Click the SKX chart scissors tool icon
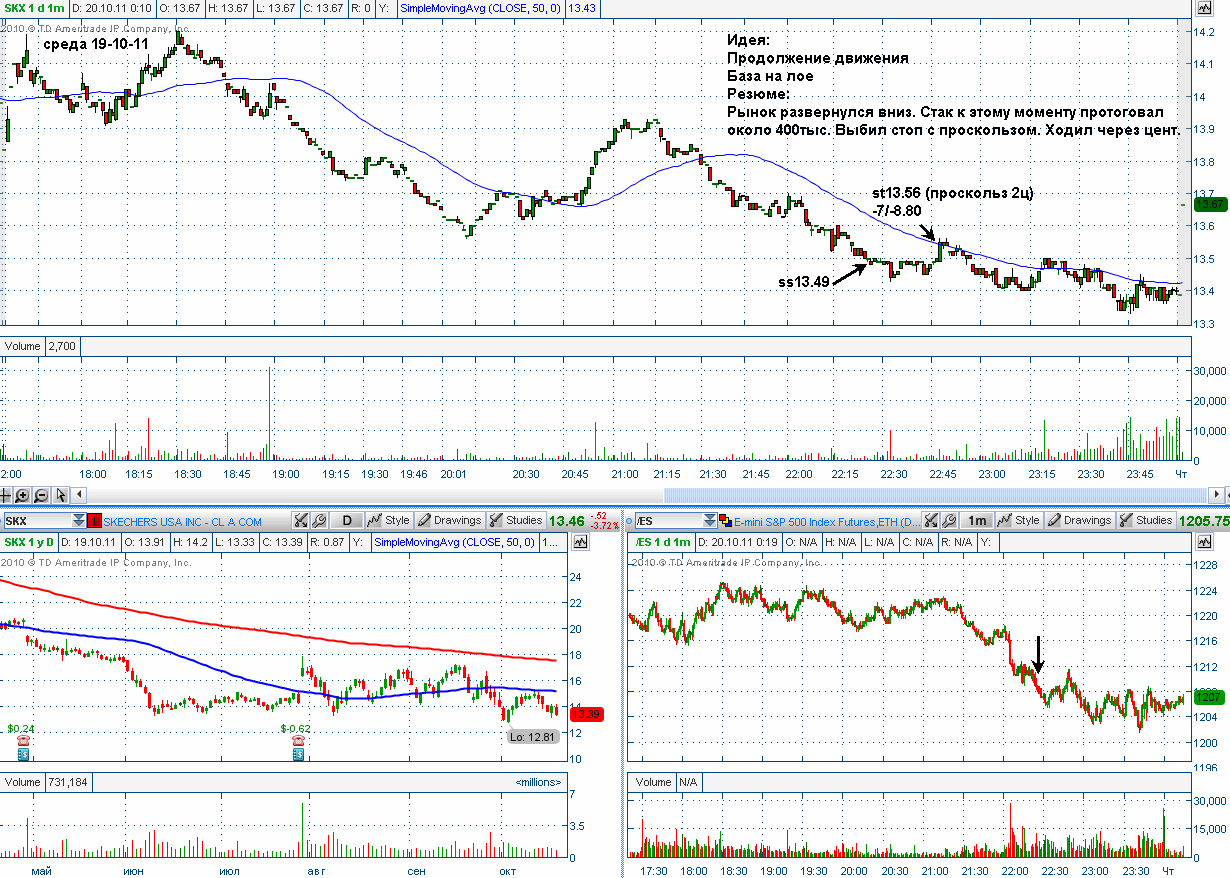The height and width of the screenshot is (878, 1230). pyautogui.click(x=301, y=521)
